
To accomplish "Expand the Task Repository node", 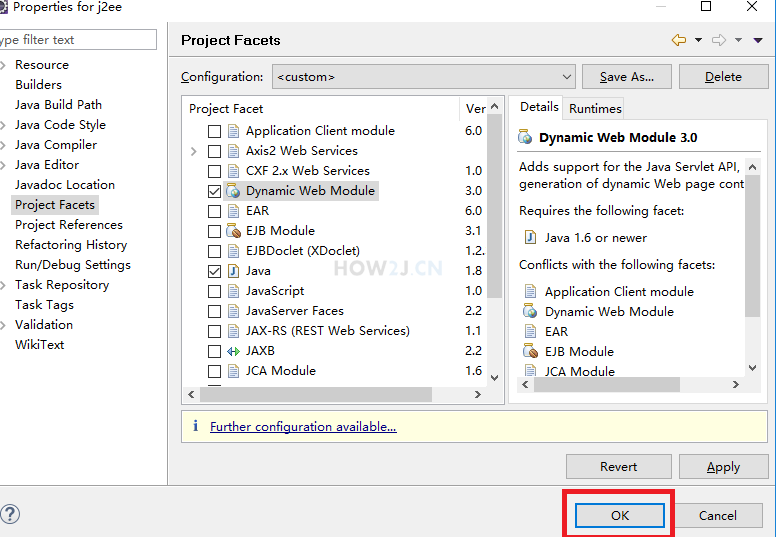I will tap(3, 285).
